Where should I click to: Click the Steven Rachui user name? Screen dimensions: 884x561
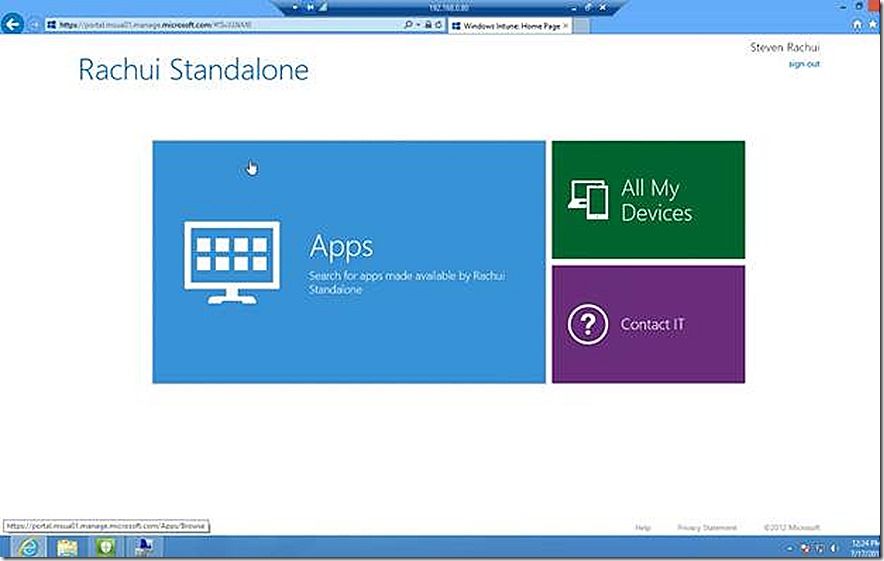click(785, 47)
